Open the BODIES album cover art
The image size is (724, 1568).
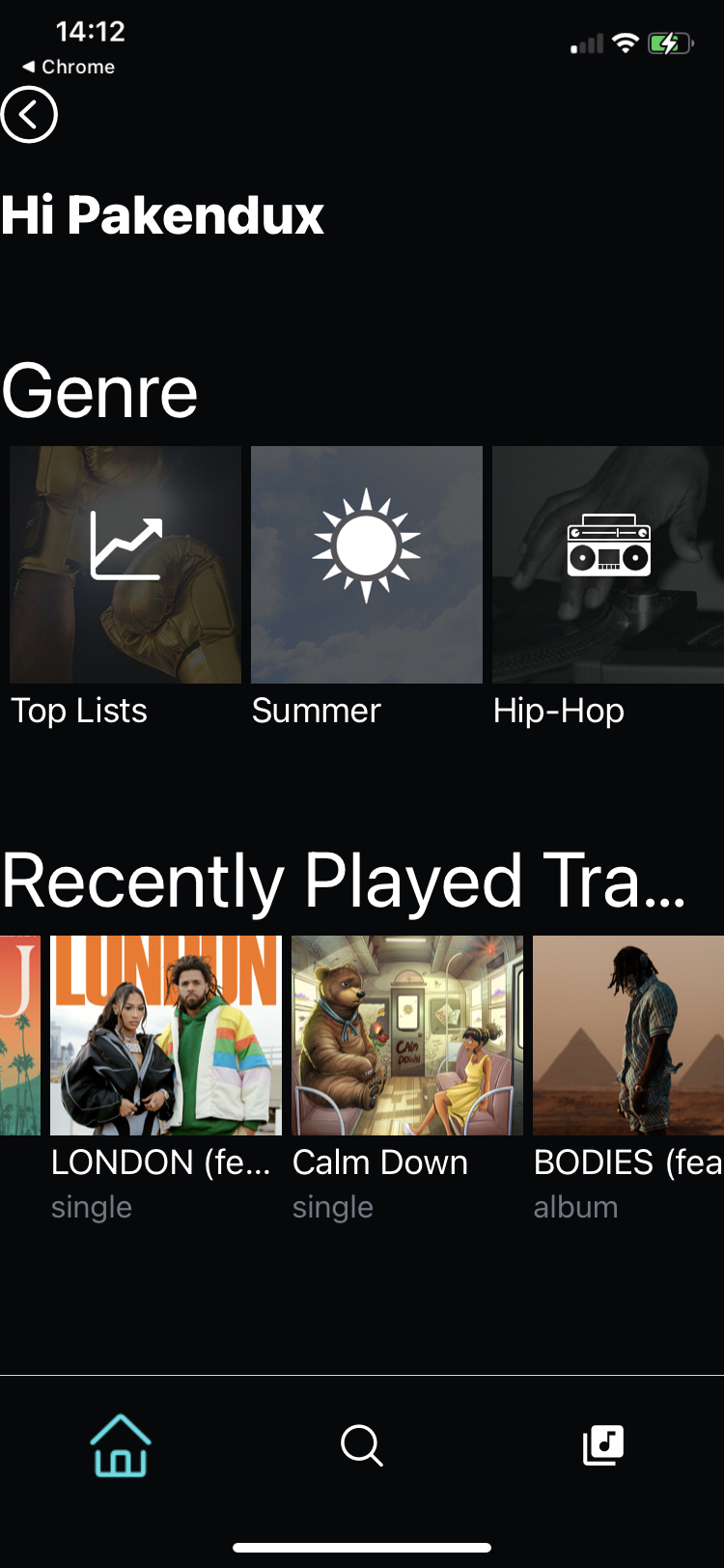(x=628, y=1035)
